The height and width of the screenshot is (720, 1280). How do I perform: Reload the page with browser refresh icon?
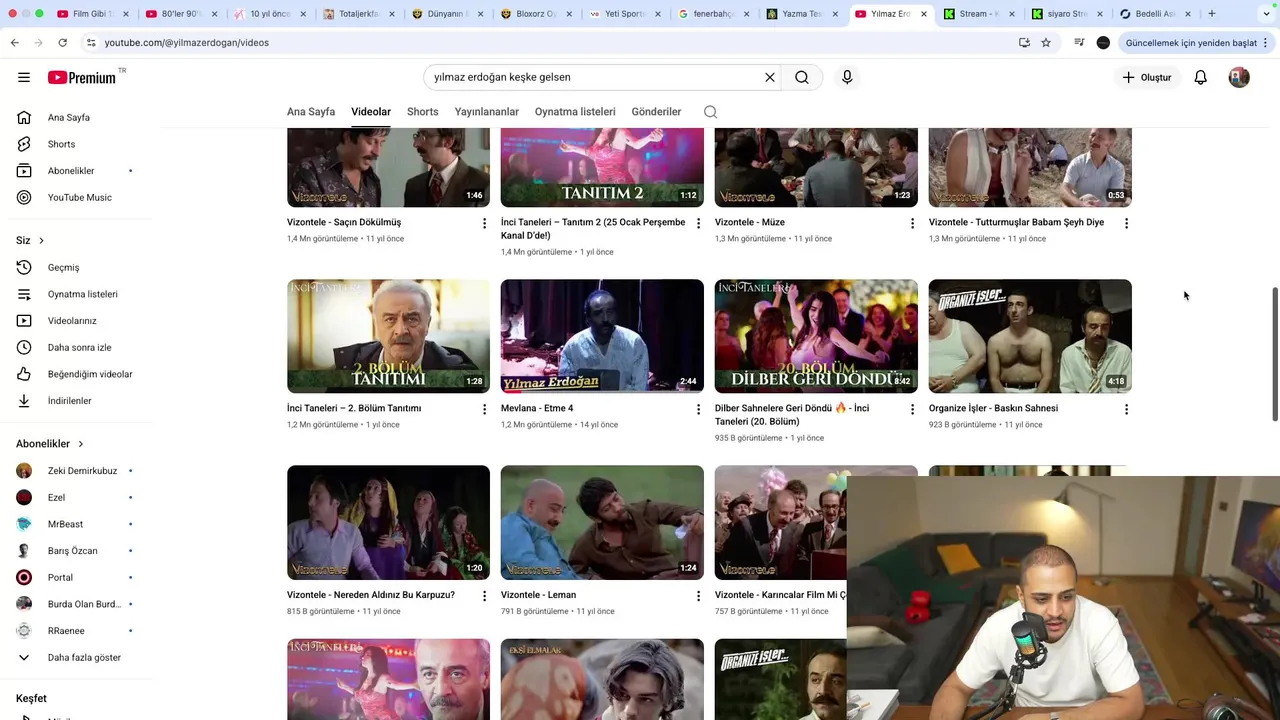[62, 43]
